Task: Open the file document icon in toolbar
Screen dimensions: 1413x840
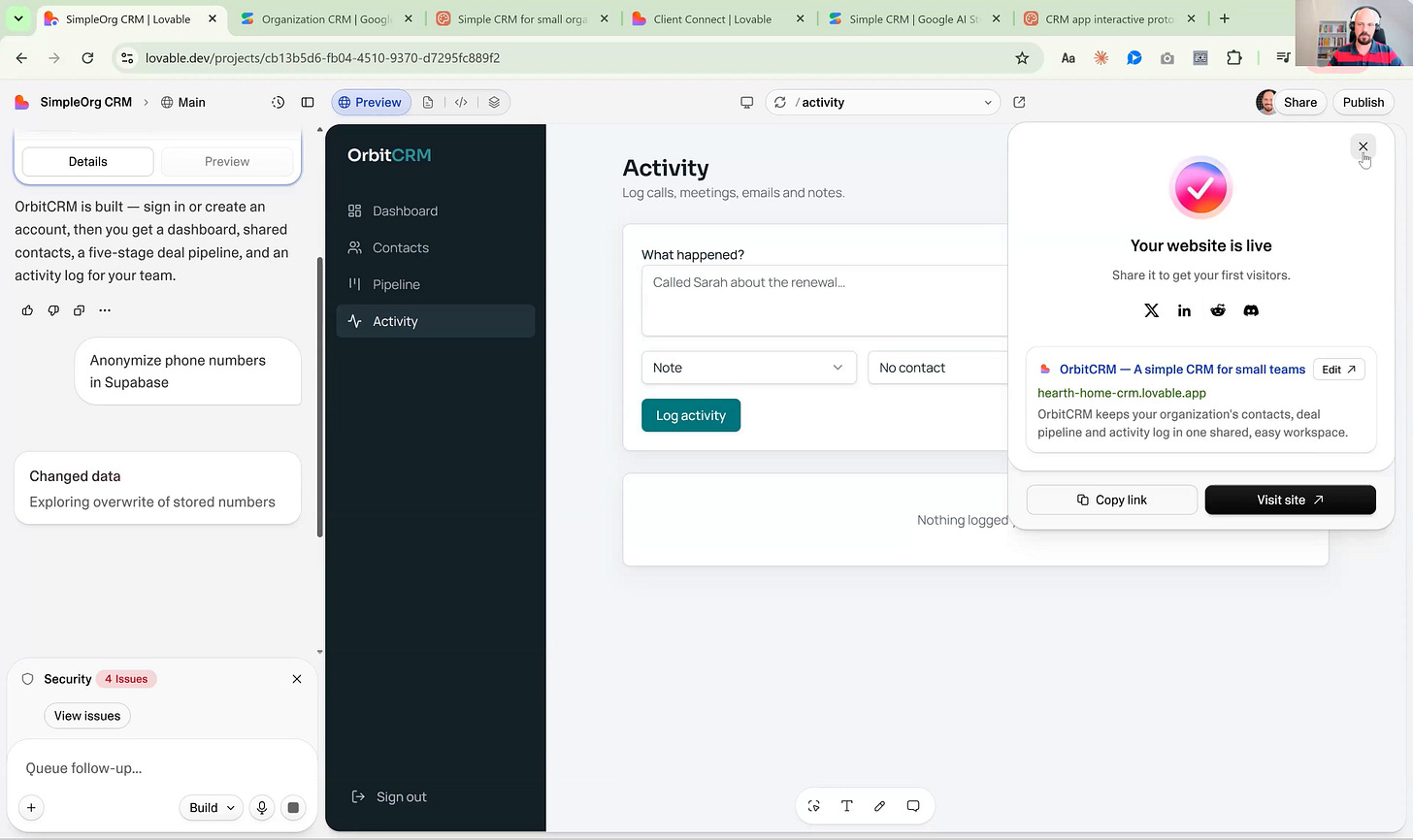Action: tap(428, 102)
